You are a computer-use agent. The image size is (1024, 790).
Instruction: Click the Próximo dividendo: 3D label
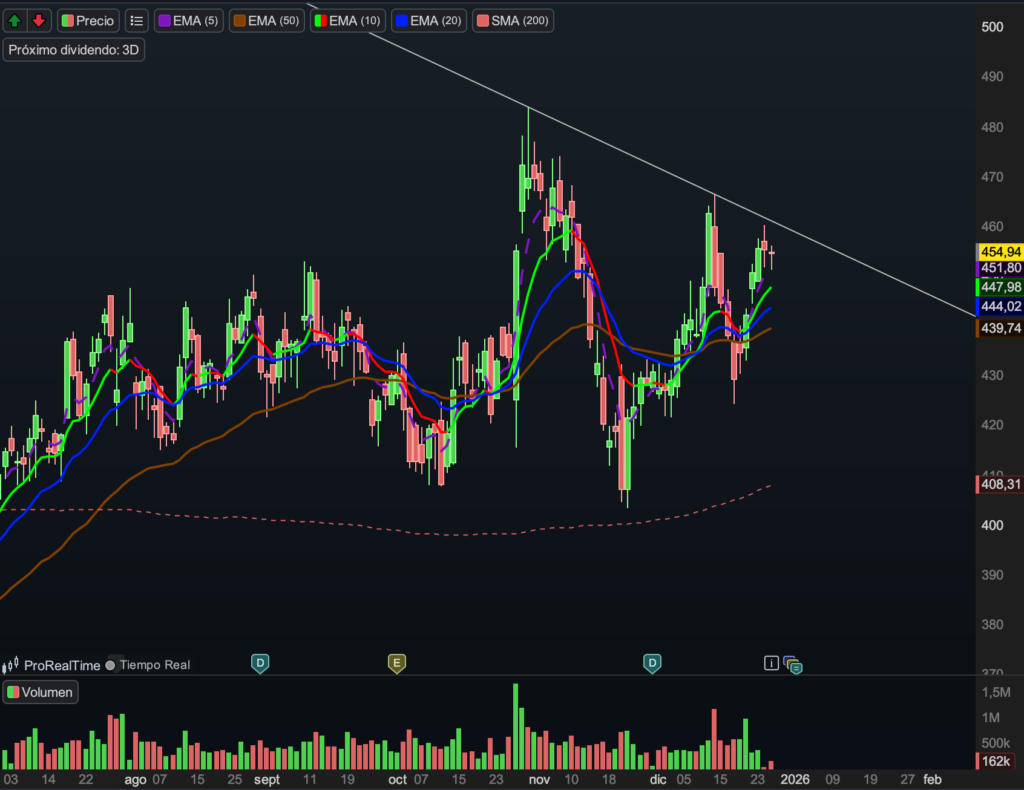tap(74, 50)
